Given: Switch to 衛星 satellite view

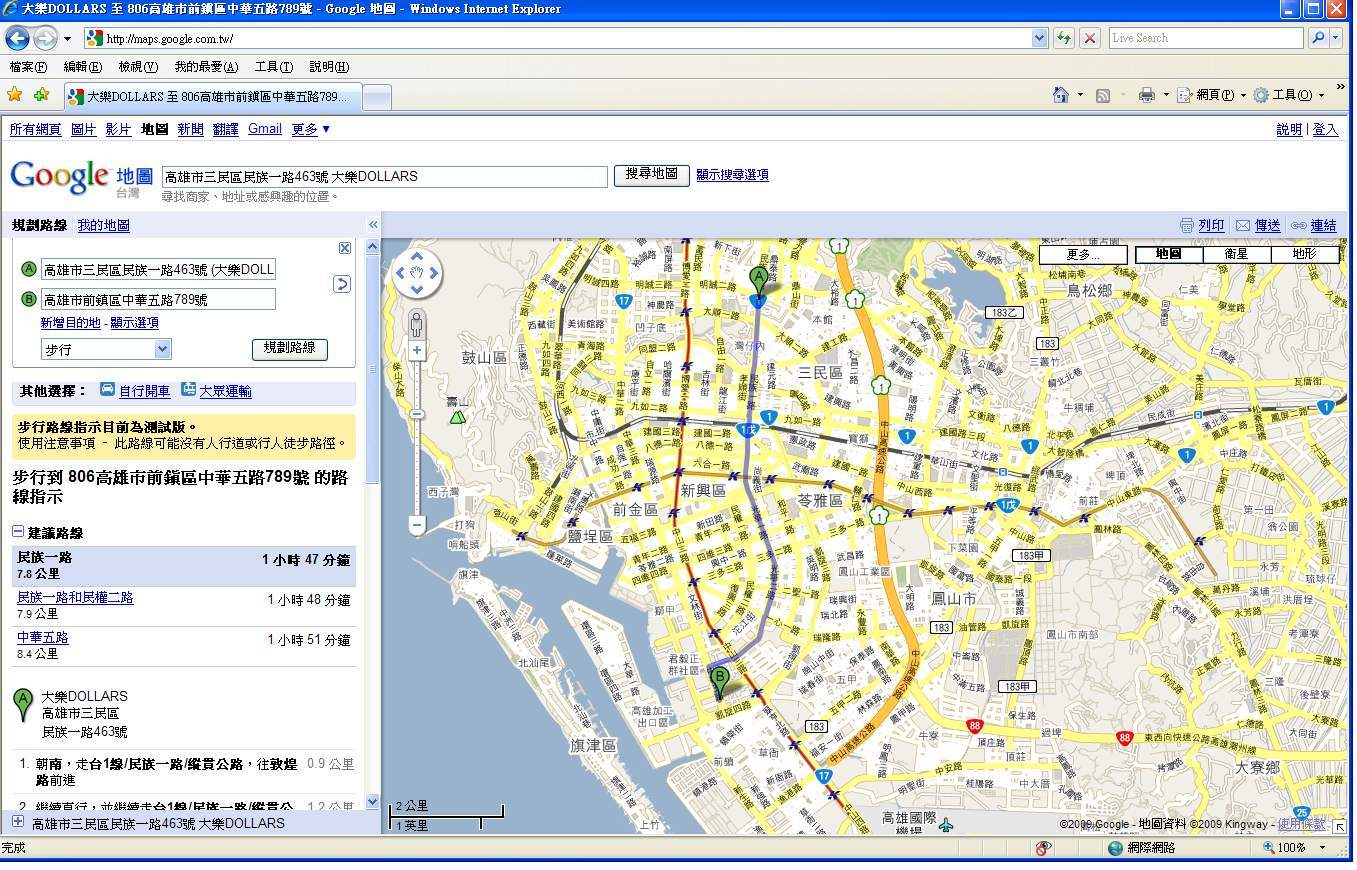Looking at the screenshot, I should 1236,254.
